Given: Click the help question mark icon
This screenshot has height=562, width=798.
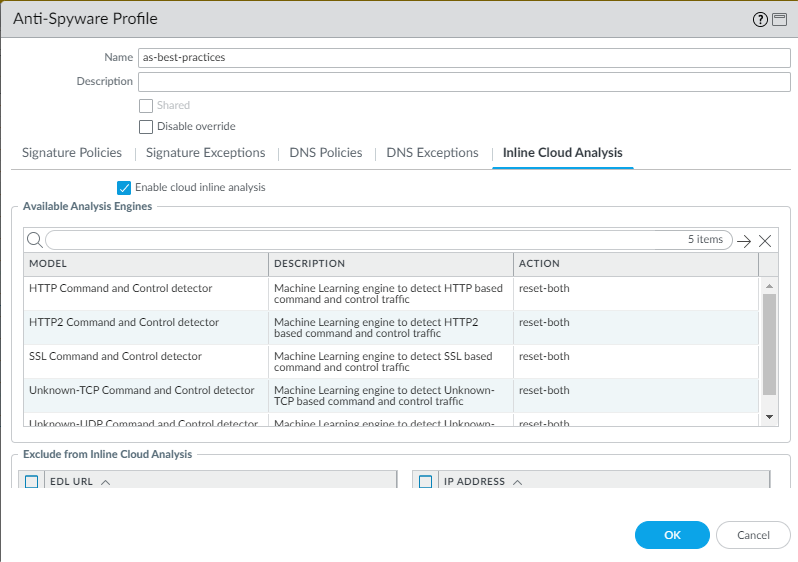Looking at the screenshot, I should click(x=759, y=19).
